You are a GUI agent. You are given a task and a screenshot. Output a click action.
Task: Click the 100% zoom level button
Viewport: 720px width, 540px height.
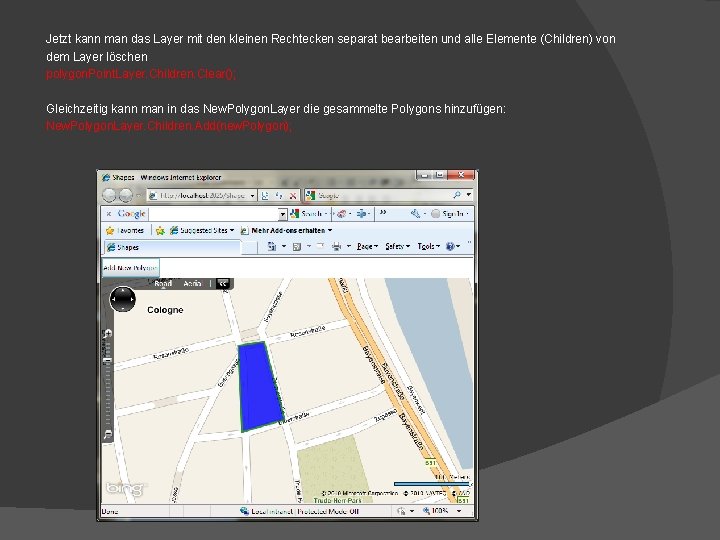pyautogui.click(x=436, y=511)
